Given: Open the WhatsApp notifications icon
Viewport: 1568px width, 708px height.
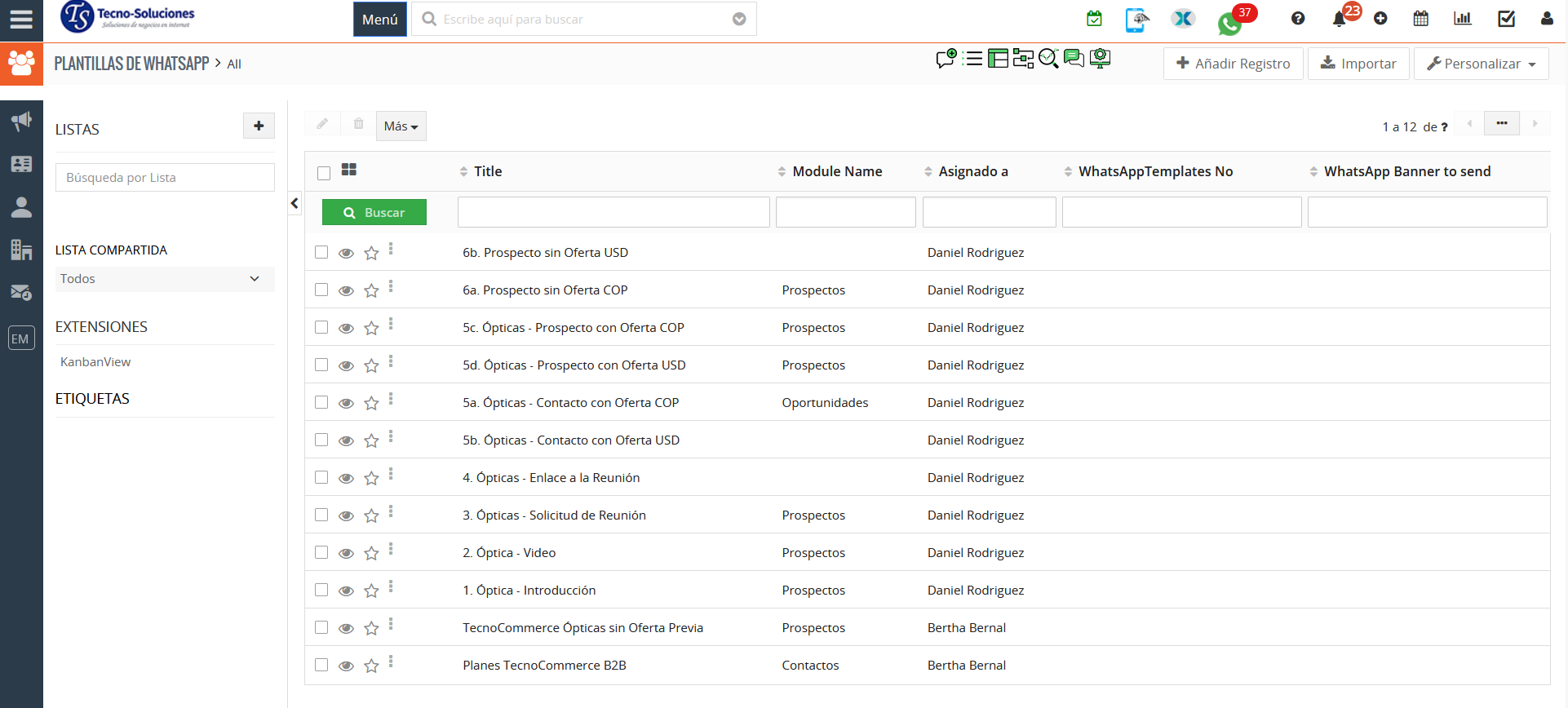Looking at the screenshot, I should [x=1229, y=23].
